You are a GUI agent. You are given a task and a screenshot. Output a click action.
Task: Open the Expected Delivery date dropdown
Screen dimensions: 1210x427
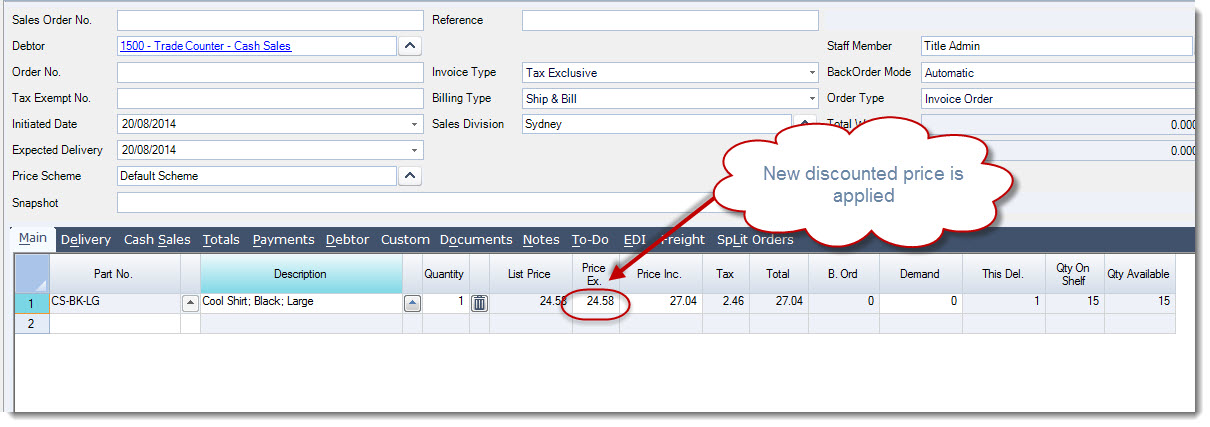tap(415, 150)
